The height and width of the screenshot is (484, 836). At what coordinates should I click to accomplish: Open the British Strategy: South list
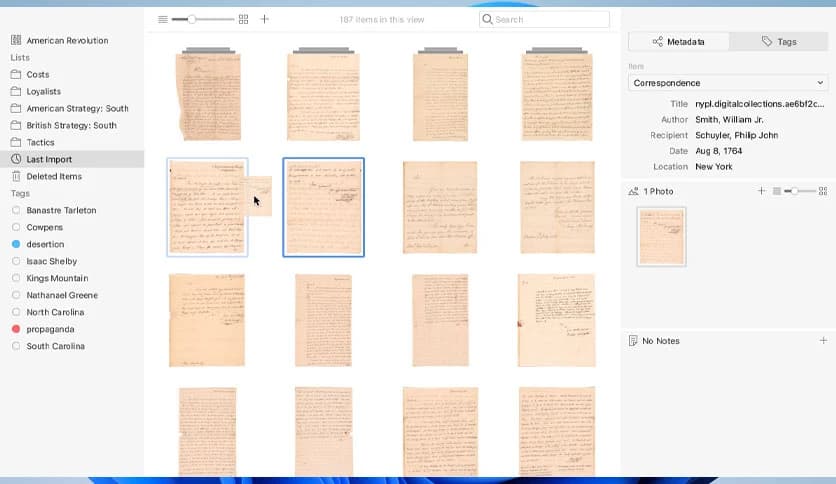pyautogui.click(x=71, y=125)
